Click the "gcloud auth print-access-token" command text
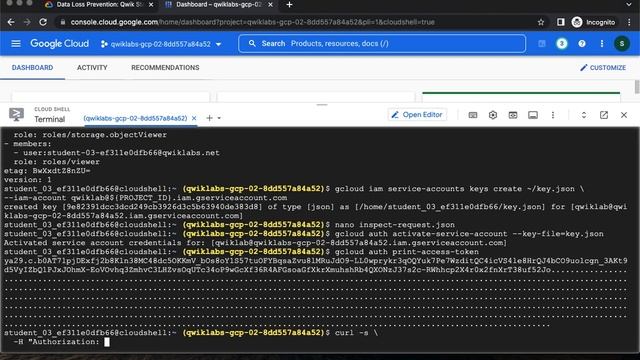640x360 pixels. (407, 252)
